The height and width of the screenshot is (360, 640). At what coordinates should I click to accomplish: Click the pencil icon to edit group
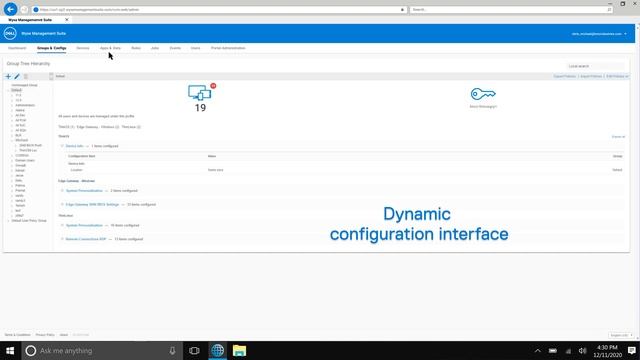17,76
